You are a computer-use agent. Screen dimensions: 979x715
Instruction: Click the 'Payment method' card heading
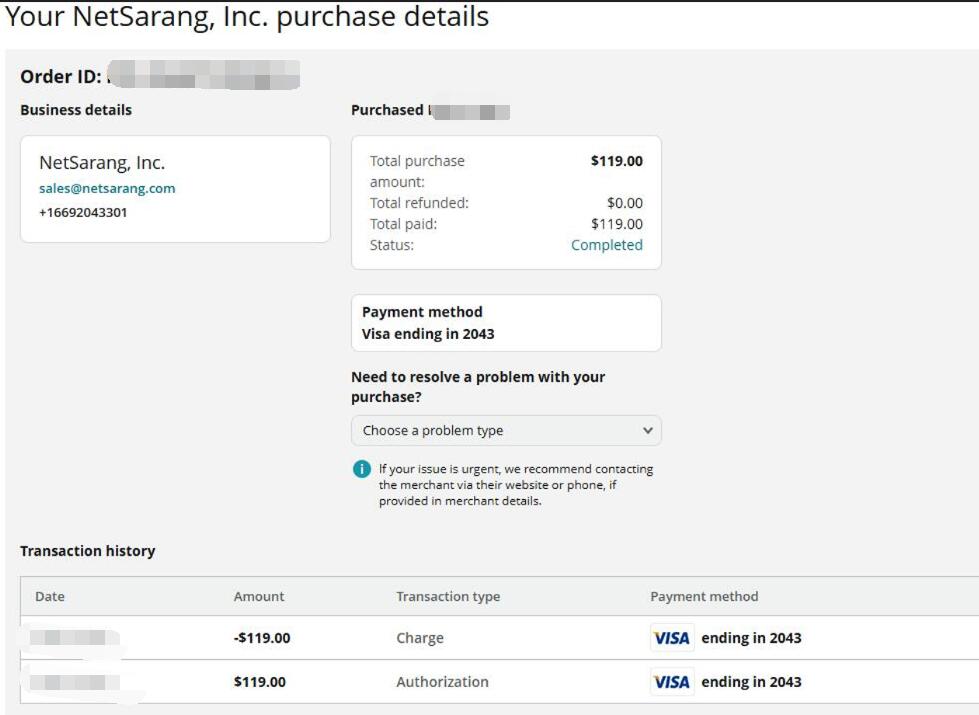click(x=422, y=312)
